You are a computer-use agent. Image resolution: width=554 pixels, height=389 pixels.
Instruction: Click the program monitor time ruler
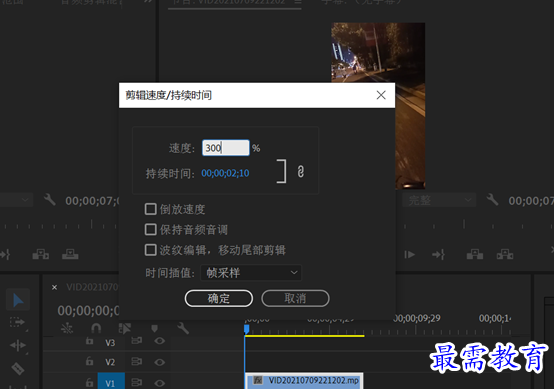tap(474, 224)
